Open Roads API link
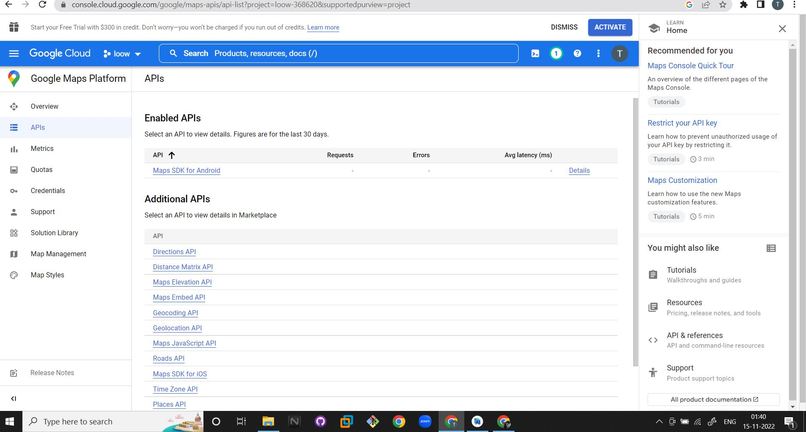 169,359
